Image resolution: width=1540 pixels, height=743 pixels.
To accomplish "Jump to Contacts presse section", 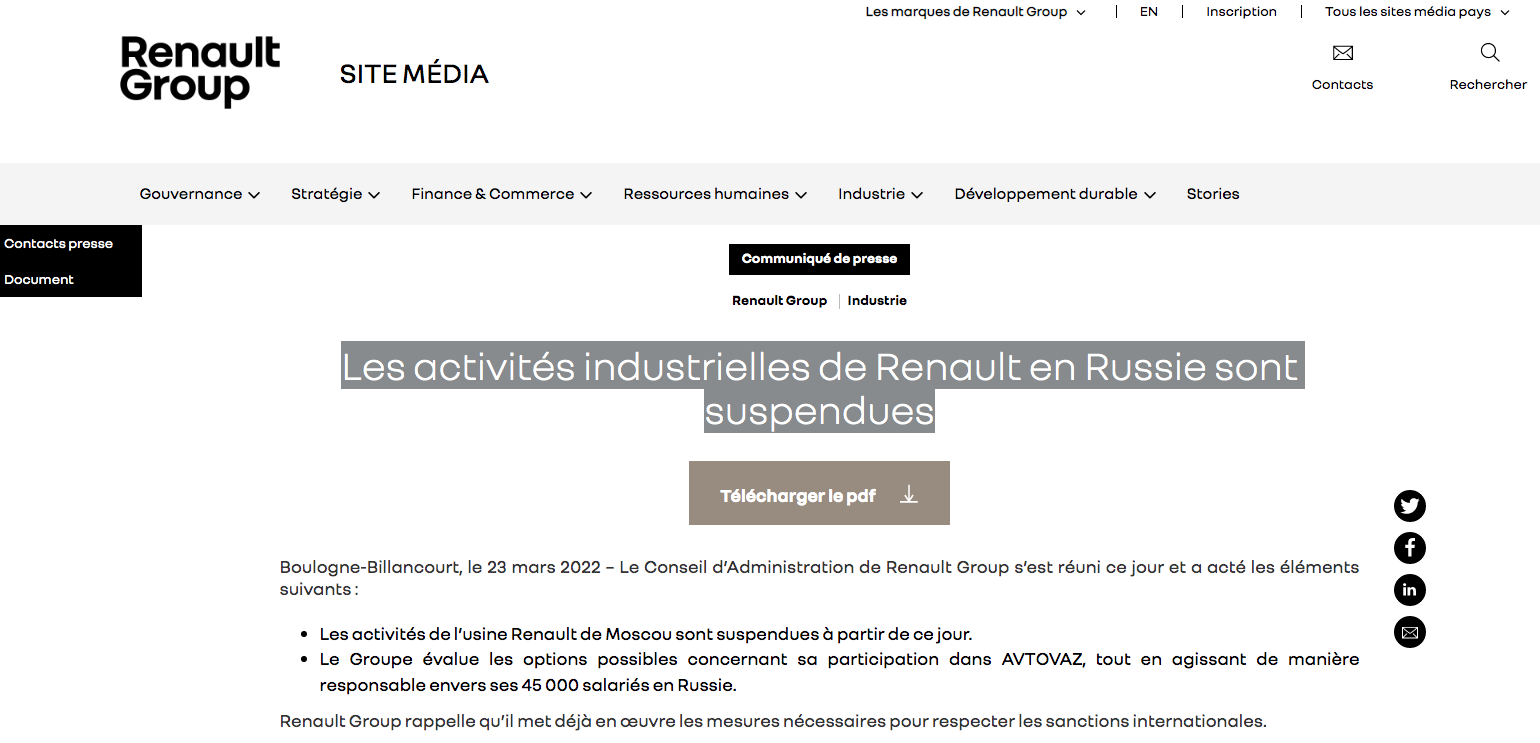I will tap(59, 244).
